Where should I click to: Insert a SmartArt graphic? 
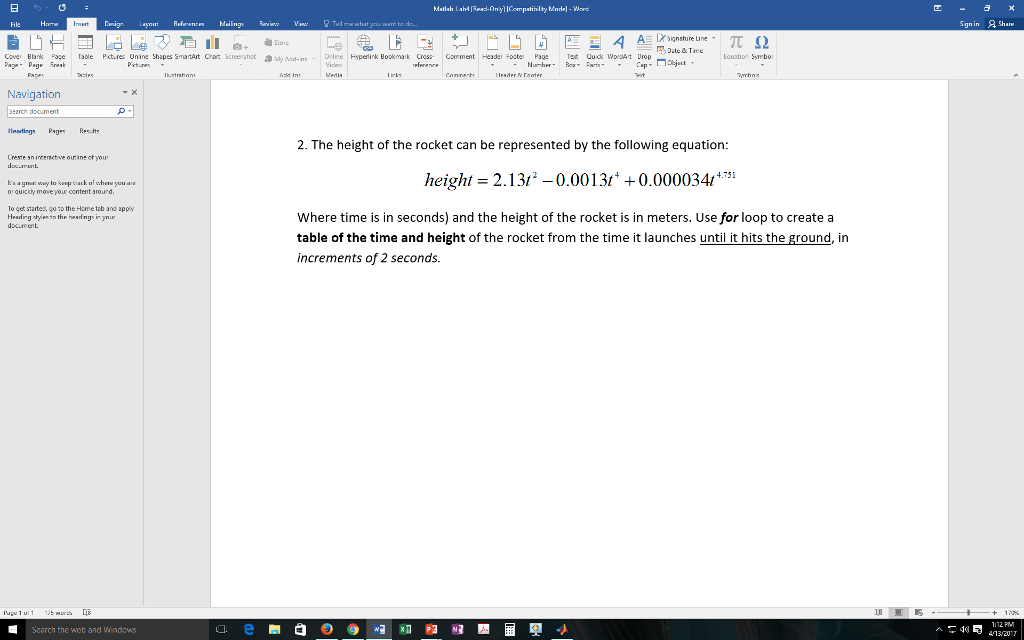[x=187, y=47]
